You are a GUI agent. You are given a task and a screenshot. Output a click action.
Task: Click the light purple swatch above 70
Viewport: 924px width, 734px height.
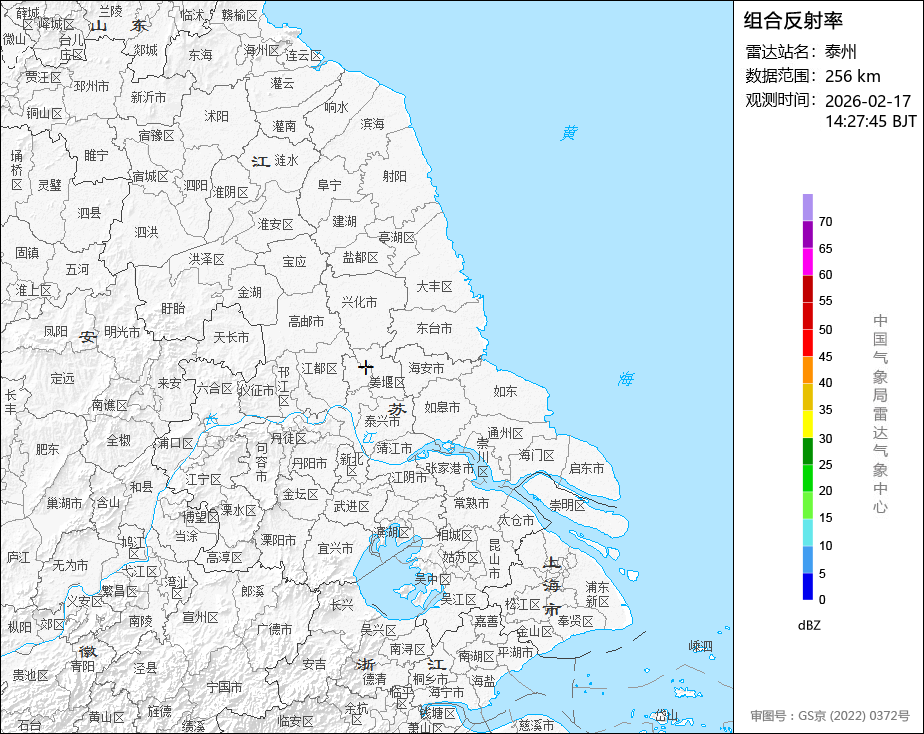click(x=807, y=207)
